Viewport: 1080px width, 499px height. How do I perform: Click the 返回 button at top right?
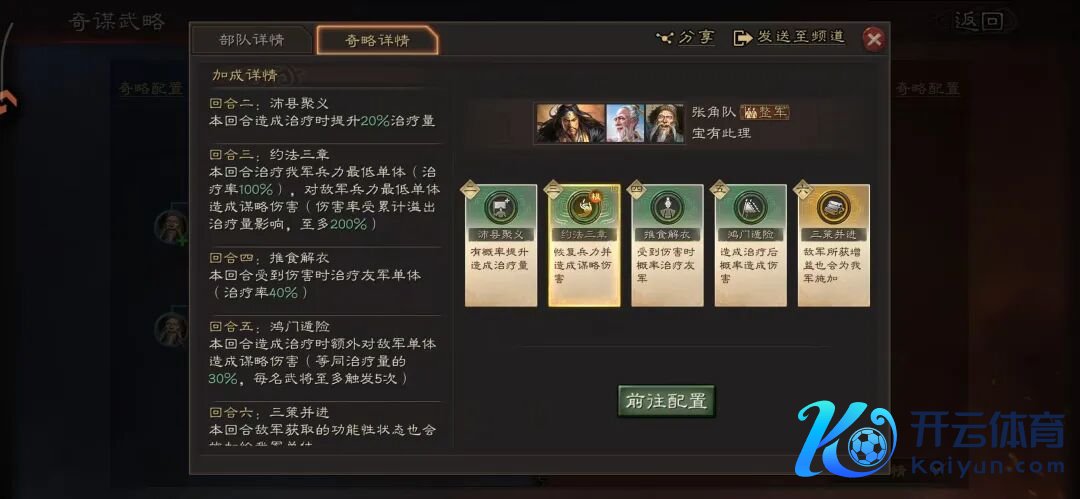click(978, 21)
